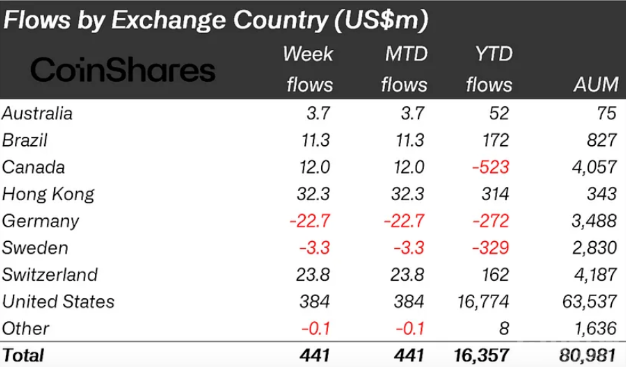Screen dimensions: 626x367
Task: Click total AUM value 80,981
Action: point(588,355)
